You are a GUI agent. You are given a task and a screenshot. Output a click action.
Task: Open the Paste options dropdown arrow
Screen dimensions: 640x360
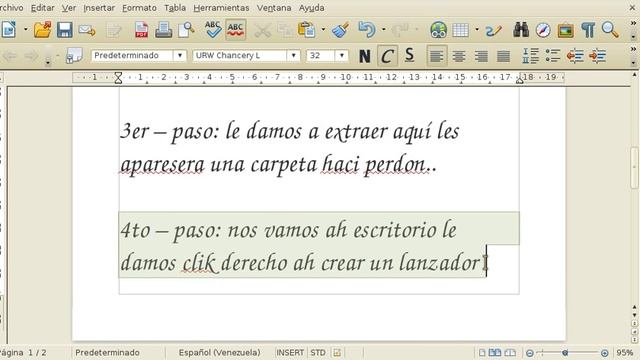[323, 30]
